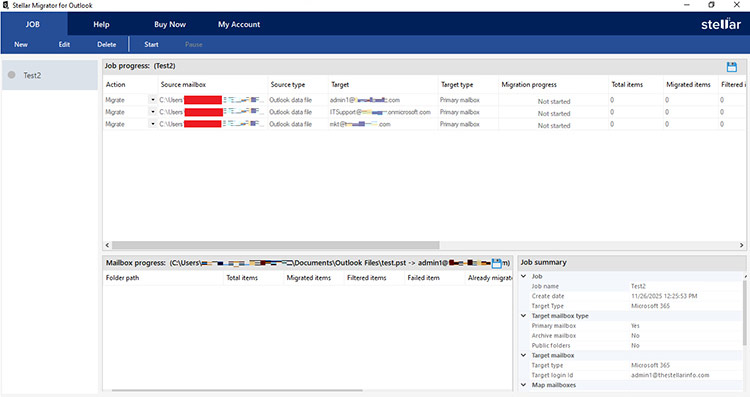
Task: Click the save icon in Job progress header
Action: click(731, 67)
